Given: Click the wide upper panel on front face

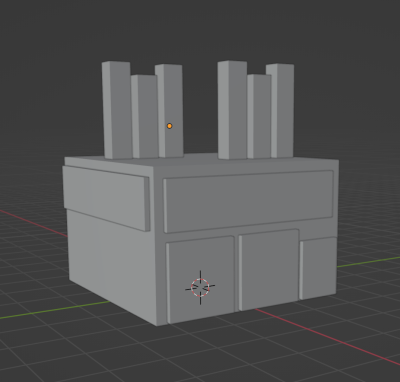Looking at the screenshot, I should [x=248, y=201].
